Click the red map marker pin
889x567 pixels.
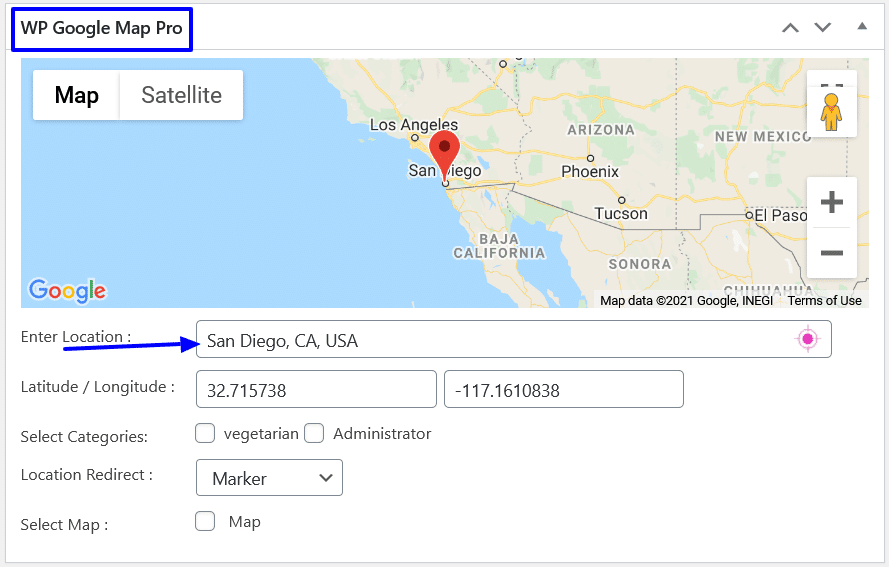[x=444, y=153]
